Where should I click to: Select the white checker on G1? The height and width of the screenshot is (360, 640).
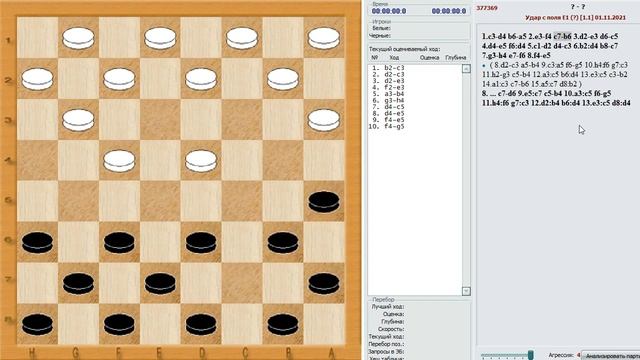pos(78,38)
